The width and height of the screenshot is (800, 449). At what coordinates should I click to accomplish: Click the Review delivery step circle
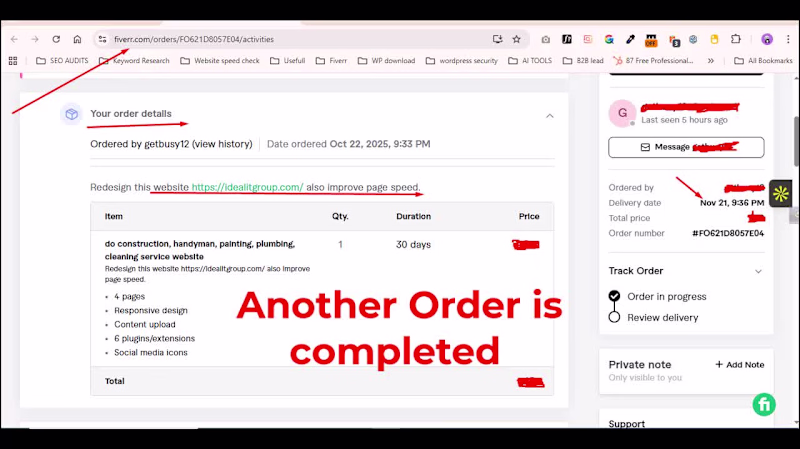point(614,317)
